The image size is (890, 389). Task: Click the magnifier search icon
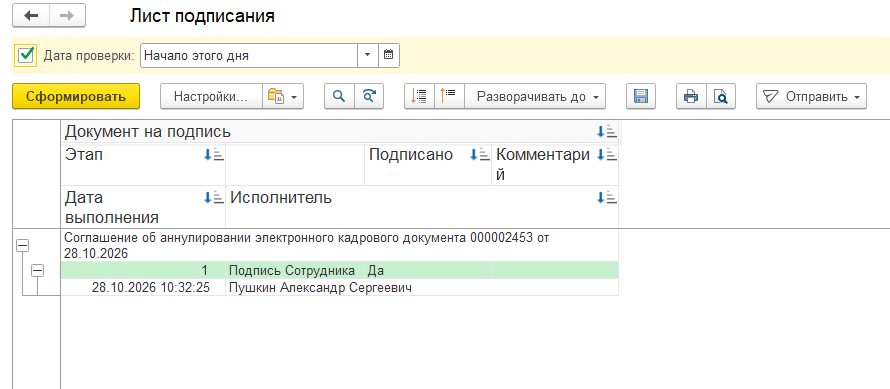point(339,97)
